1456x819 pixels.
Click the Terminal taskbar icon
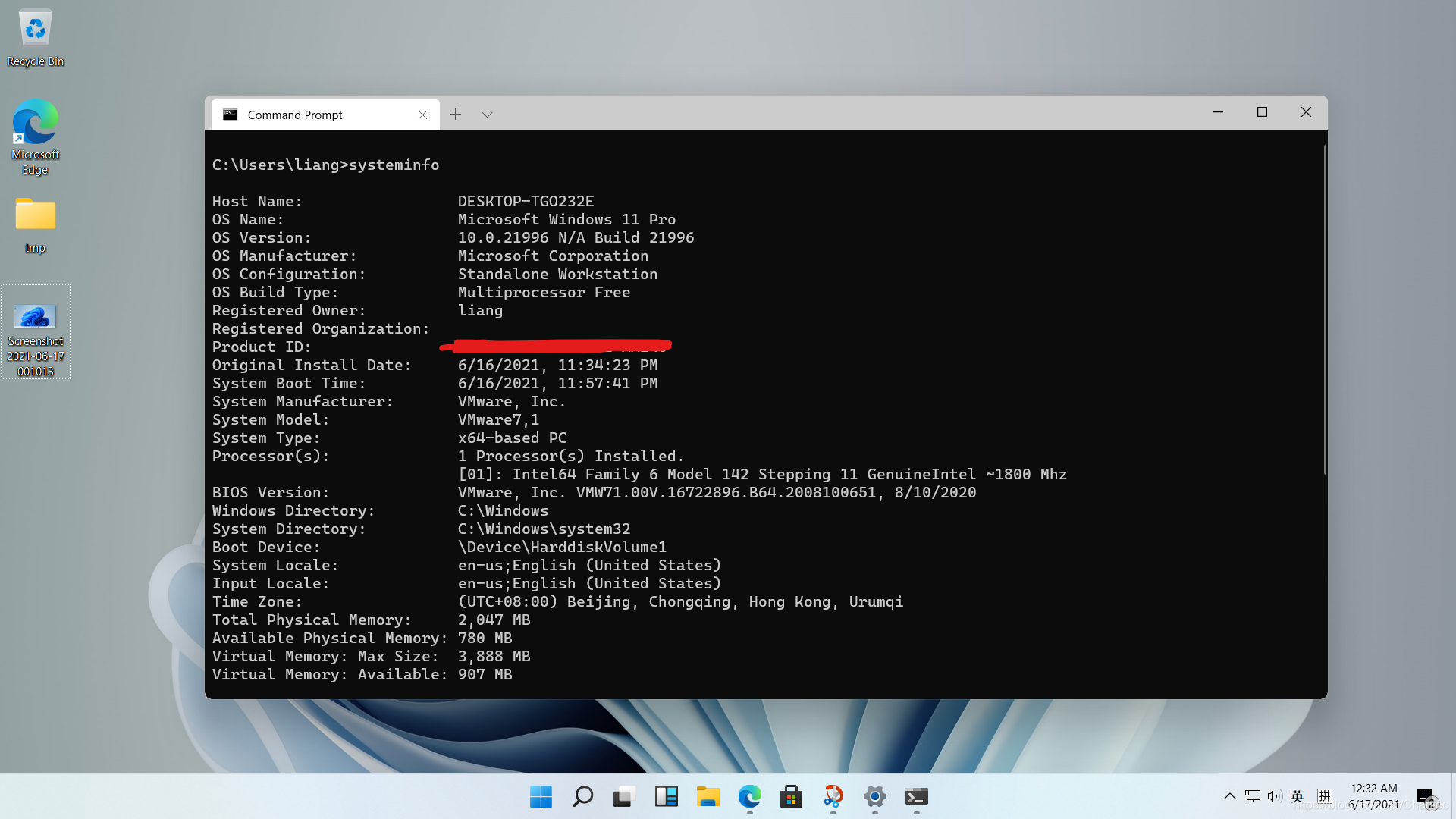pyautogui.click(x=916, y=797)
